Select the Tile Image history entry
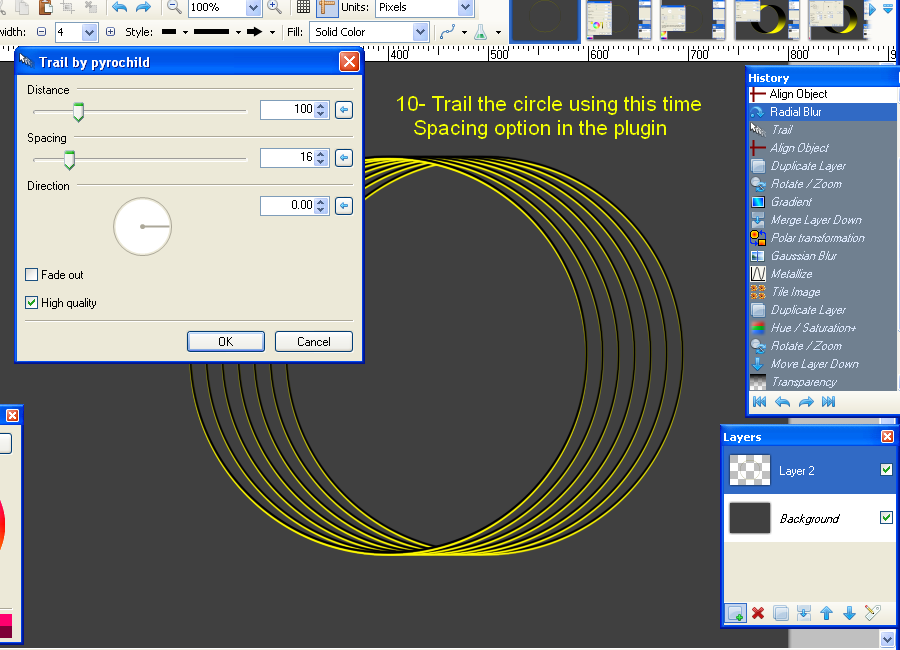 (822, 292)
